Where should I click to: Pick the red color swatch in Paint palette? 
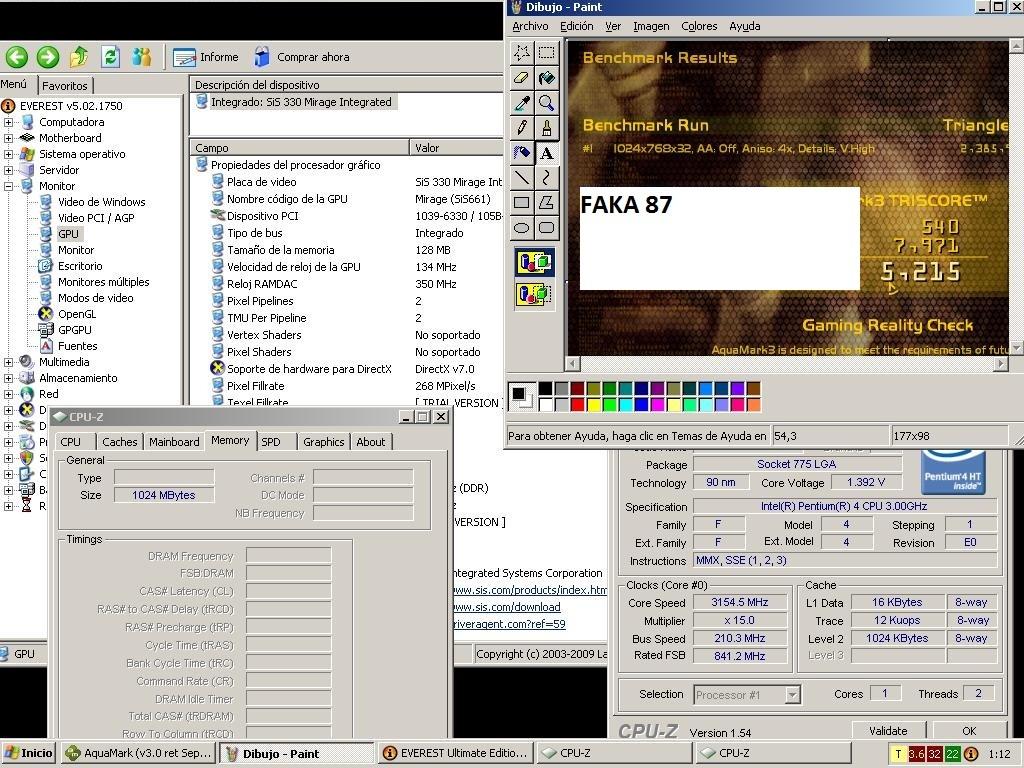pyautogui.click(x=577, y=405)
